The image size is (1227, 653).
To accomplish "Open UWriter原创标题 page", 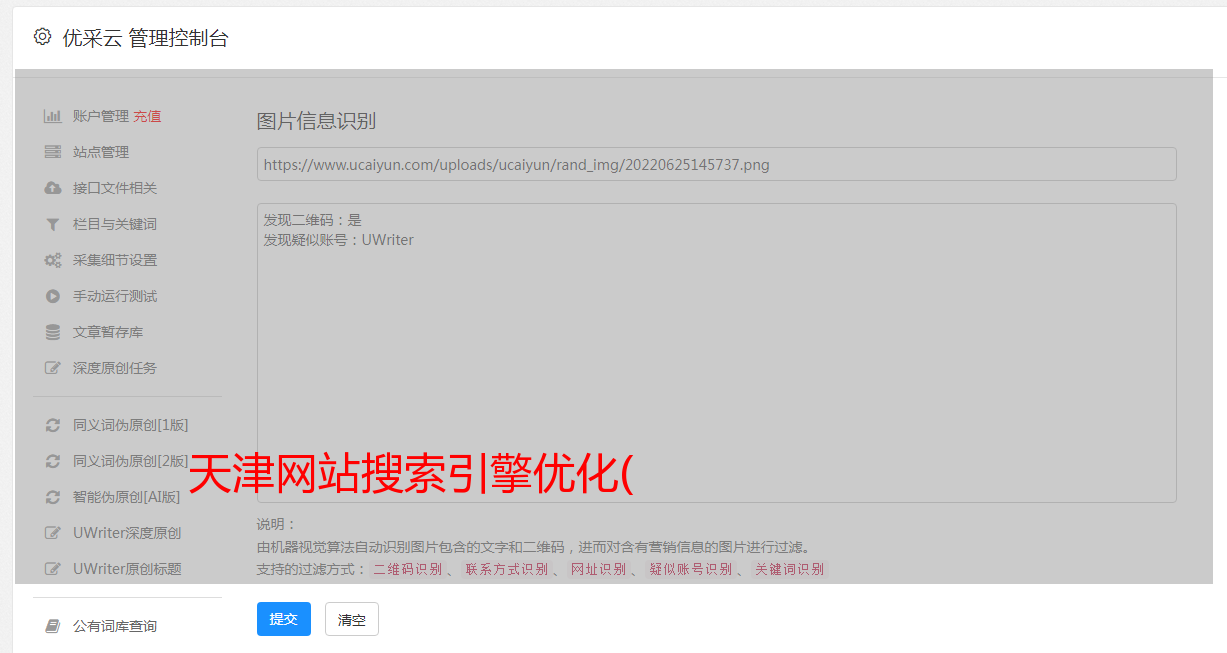I will pyautogui.click(x=127, y=569).
